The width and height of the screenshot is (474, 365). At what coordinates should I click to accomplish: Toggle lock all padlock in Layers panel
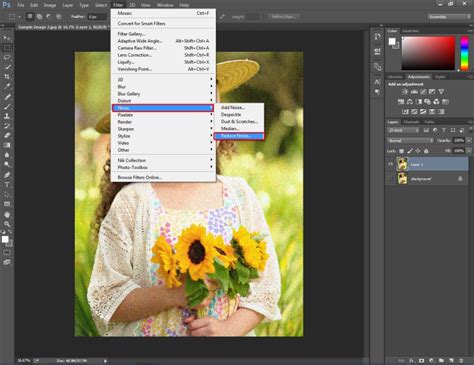[426, 151]
